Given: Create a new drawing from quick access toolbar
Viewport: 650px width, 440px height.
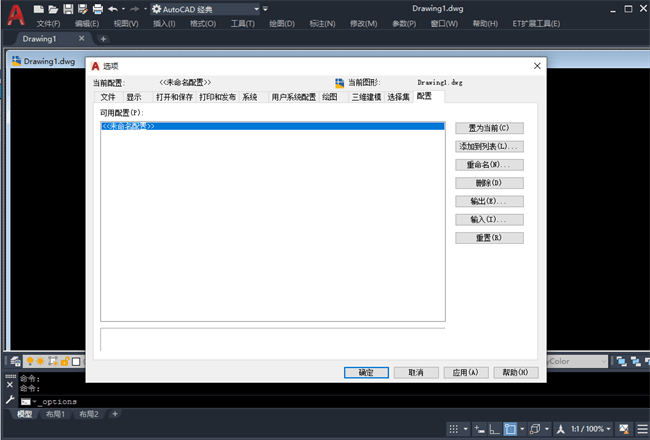Looking at the screenshot, I should click(39, 9).
